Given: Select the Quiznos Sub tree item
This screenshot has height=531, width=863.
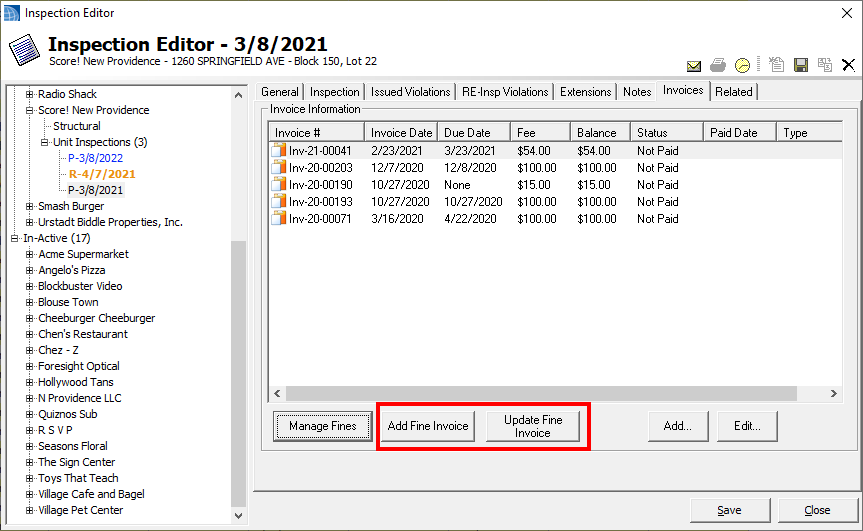Looking at the screenshot, I should click(x=68, y=414).
